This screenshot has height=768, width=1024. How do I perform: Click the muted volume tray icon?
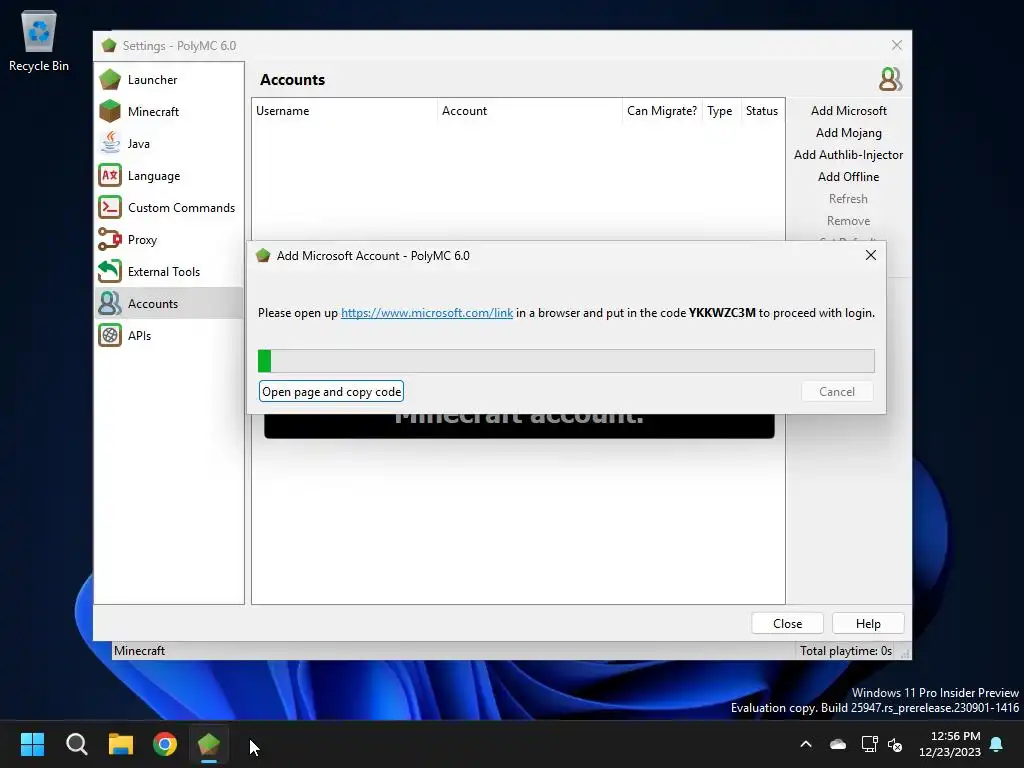[x=895, y=744]
